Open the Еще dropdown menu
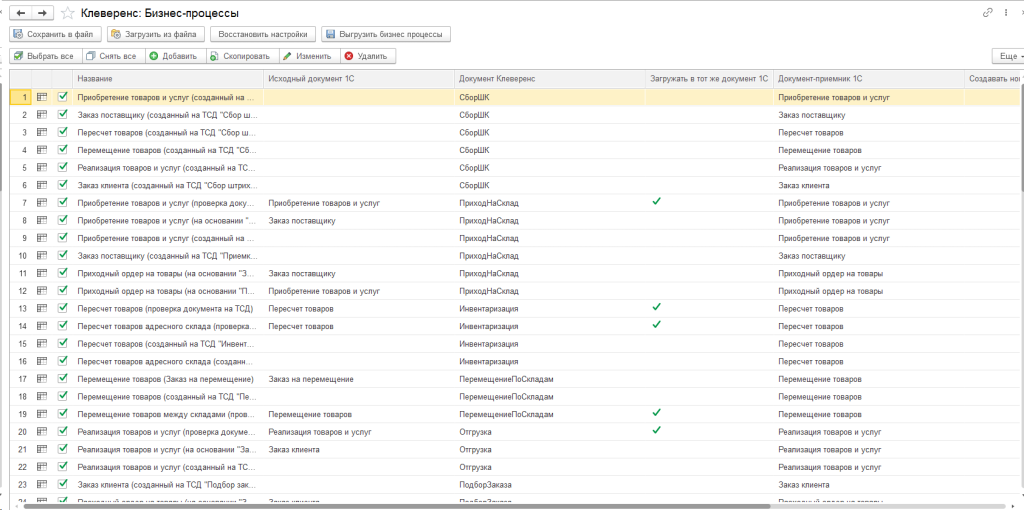Viewport: 1024px width, 510px height. 1005,56
